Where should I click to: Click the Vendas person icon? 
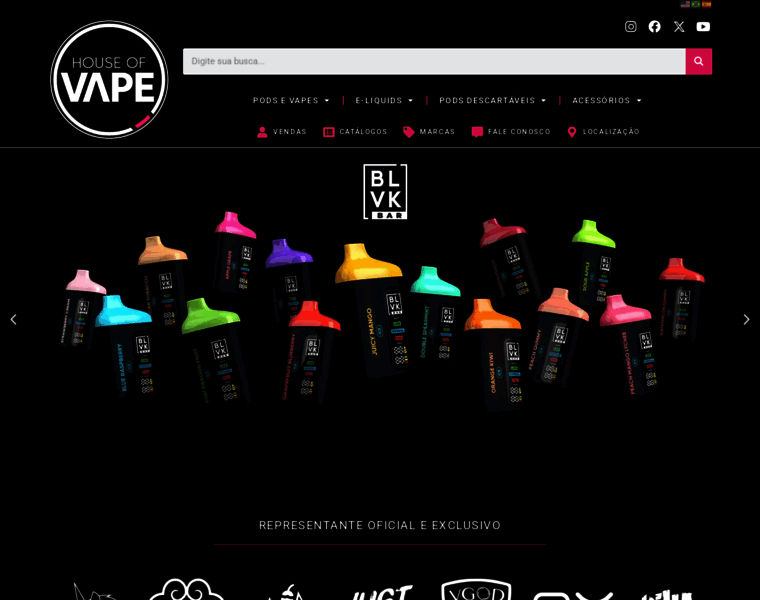[262, 132]
